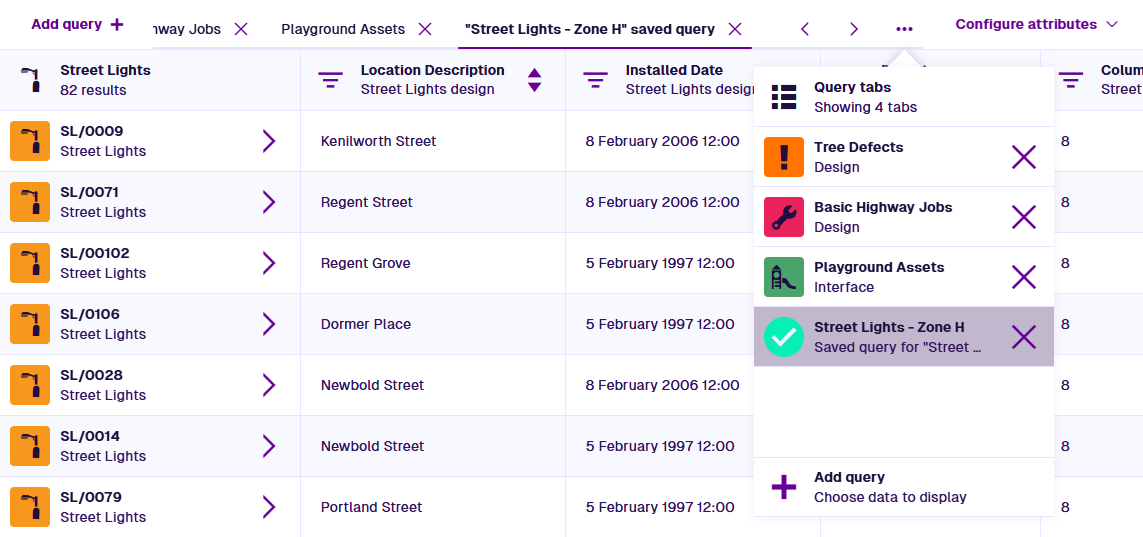Close the Street Lights Zone H tab
1143x537 pixels.
[735, 29]
